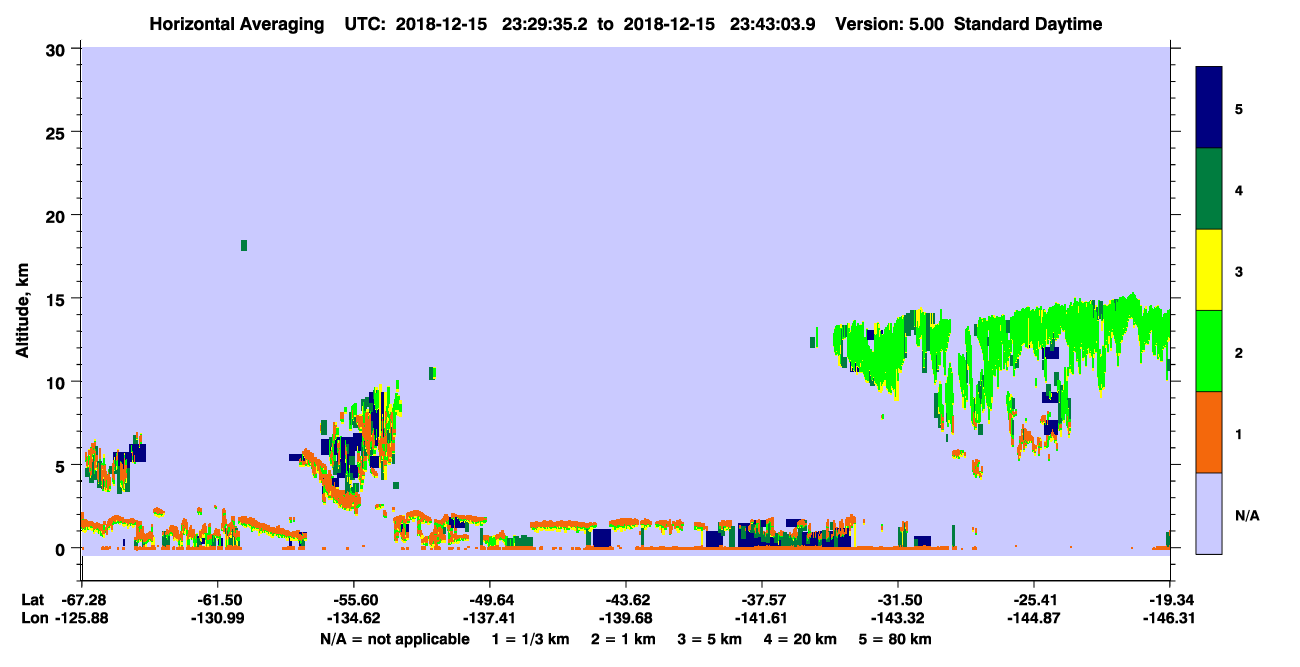1300x667 pixels.
Task: Click the latitude value '-25.41'
Action: [1034, 600]
